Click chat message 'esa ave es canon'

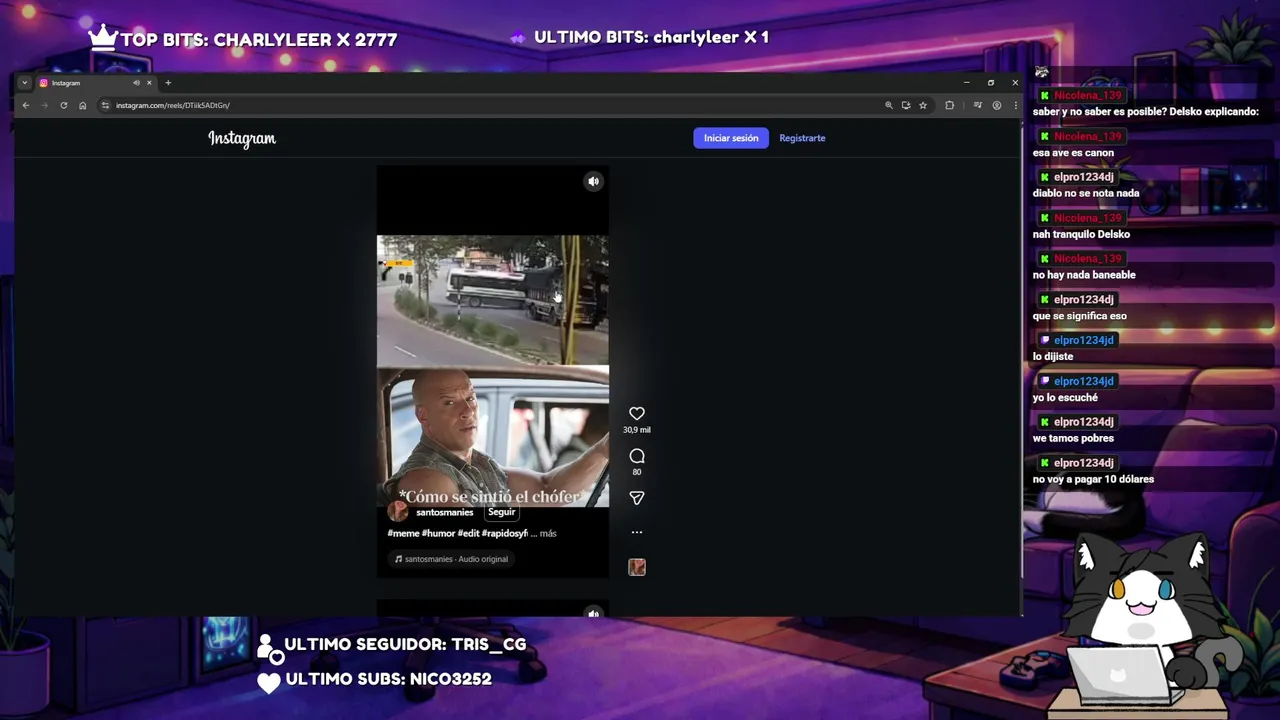(1073, 153)
